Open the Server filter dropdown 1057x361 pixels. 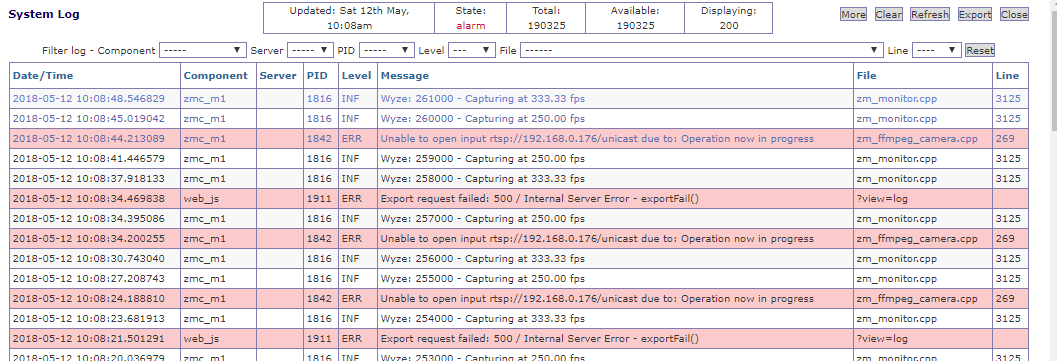tap(310, 50)
